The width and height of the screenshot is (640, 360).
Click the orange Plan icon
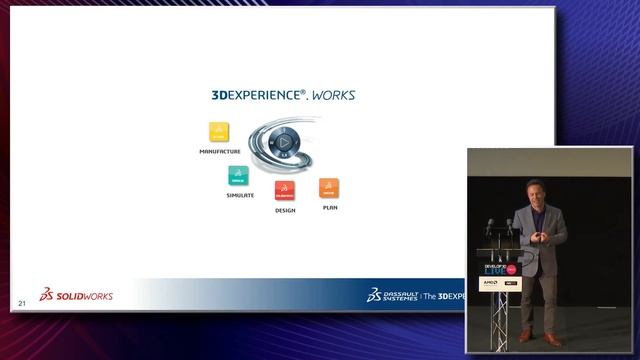(329, 188)
